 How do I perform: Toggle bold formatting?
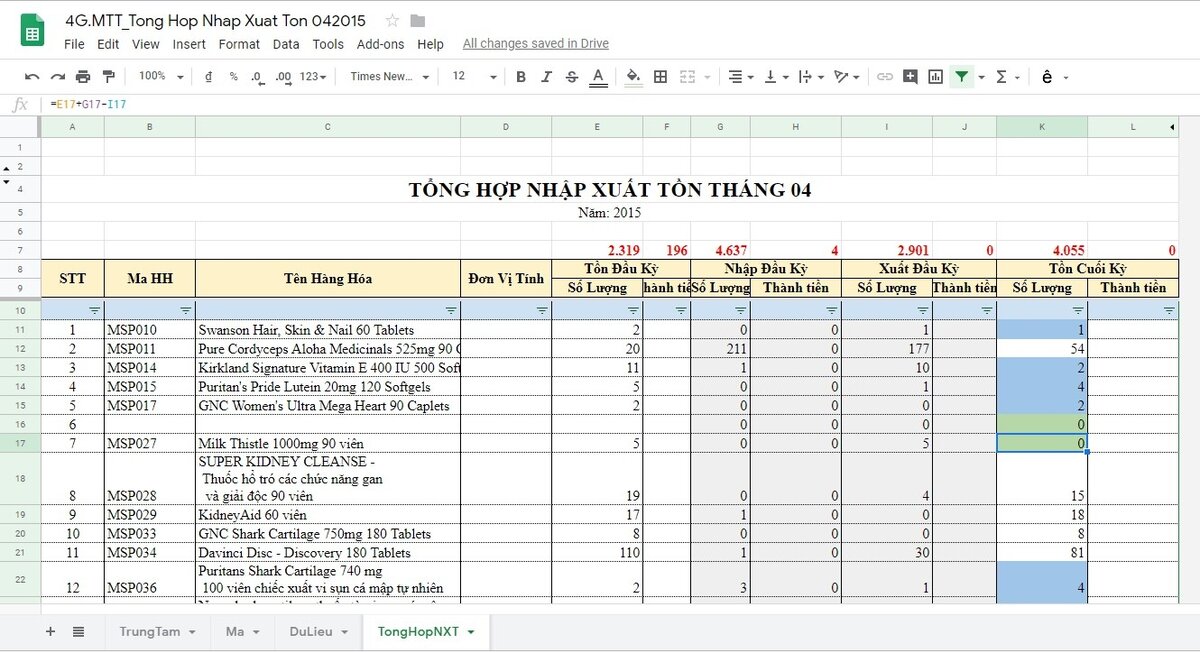tap(520, 77)
